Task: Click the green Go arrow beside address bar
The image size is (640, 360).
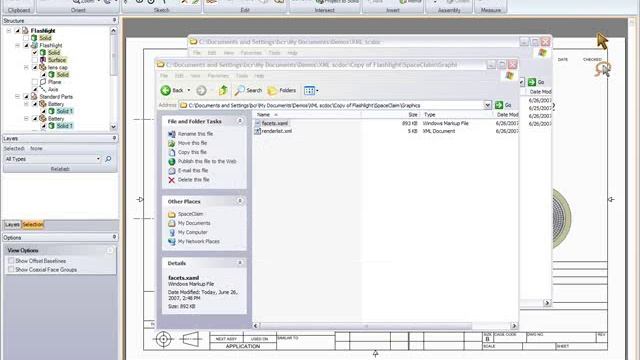Action: [x=499, y=105]
